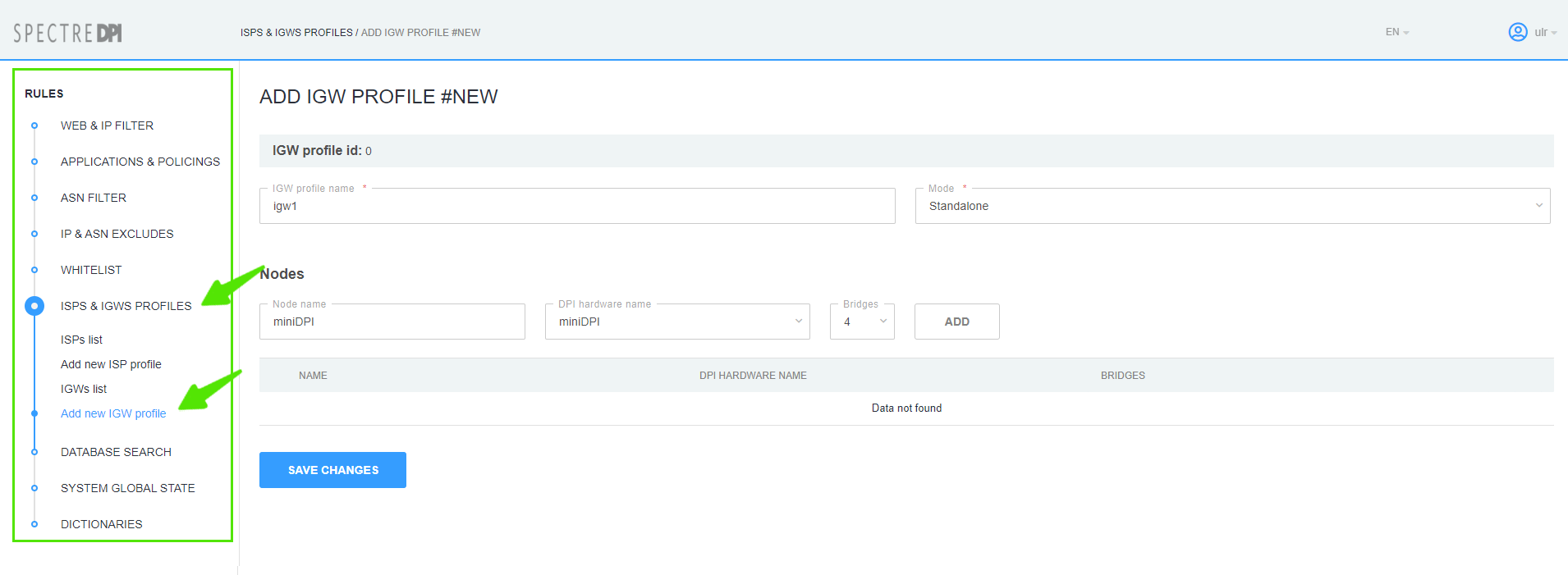The height and width of the screenshot is (575, 1568).
Task: Focus the Node name input field
Action: tap(392, 322)
